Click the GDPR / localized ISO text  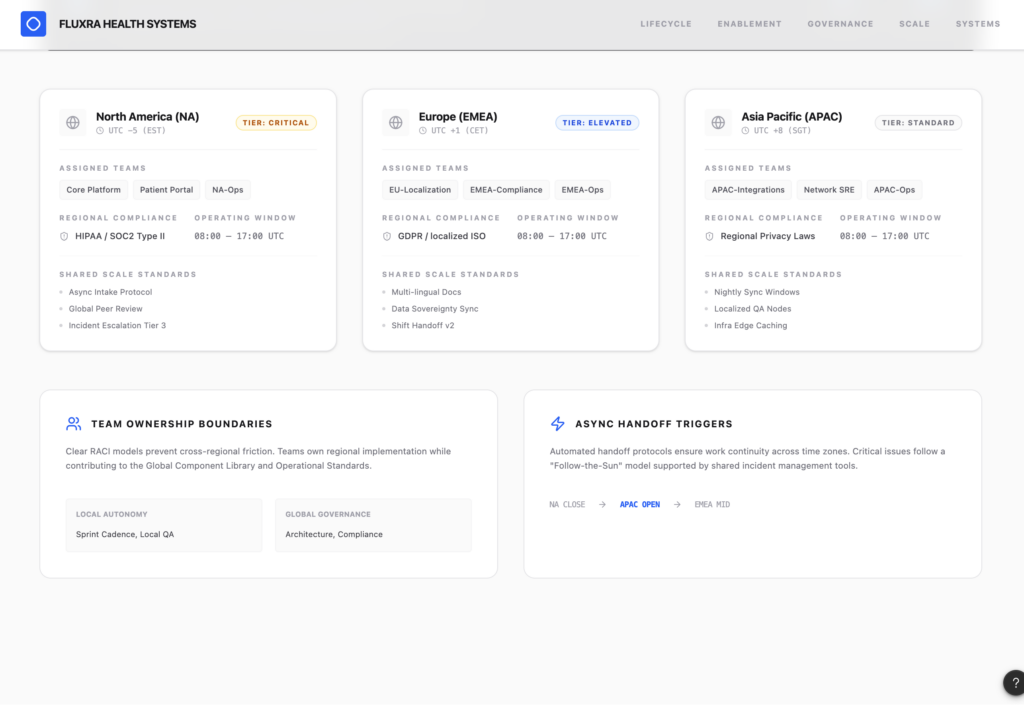[442, 236]
